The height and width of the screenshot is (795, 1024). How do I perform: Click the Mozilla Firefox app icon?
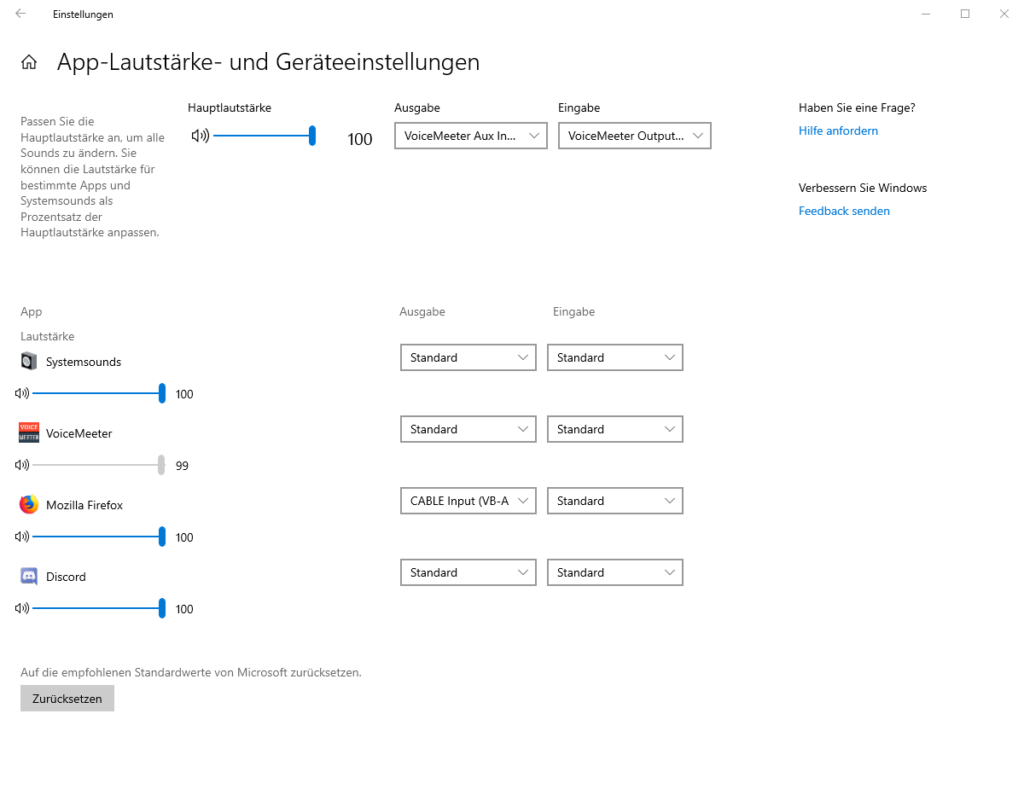coord(29,504)
